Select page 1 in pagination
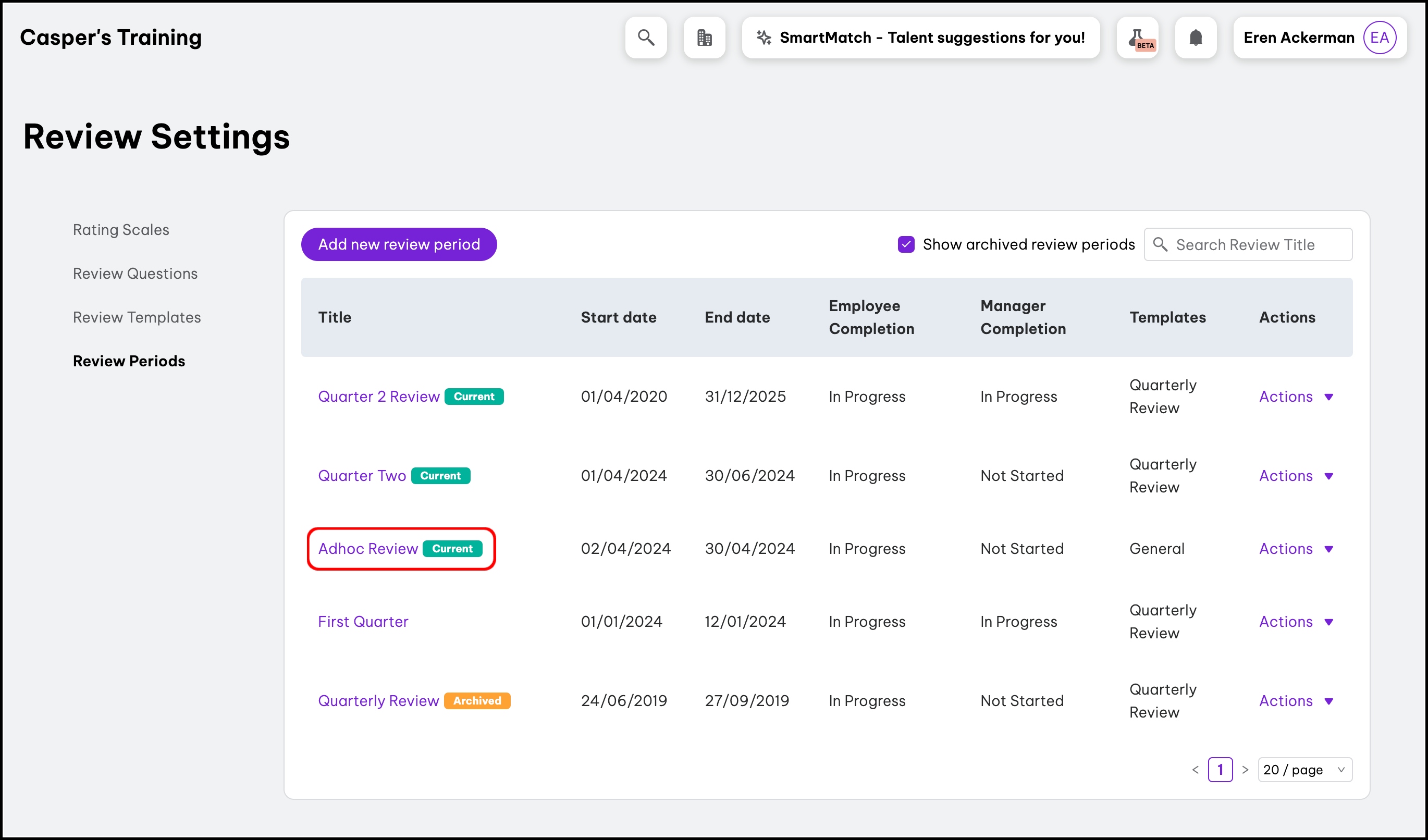 [x=1220, y=770]
